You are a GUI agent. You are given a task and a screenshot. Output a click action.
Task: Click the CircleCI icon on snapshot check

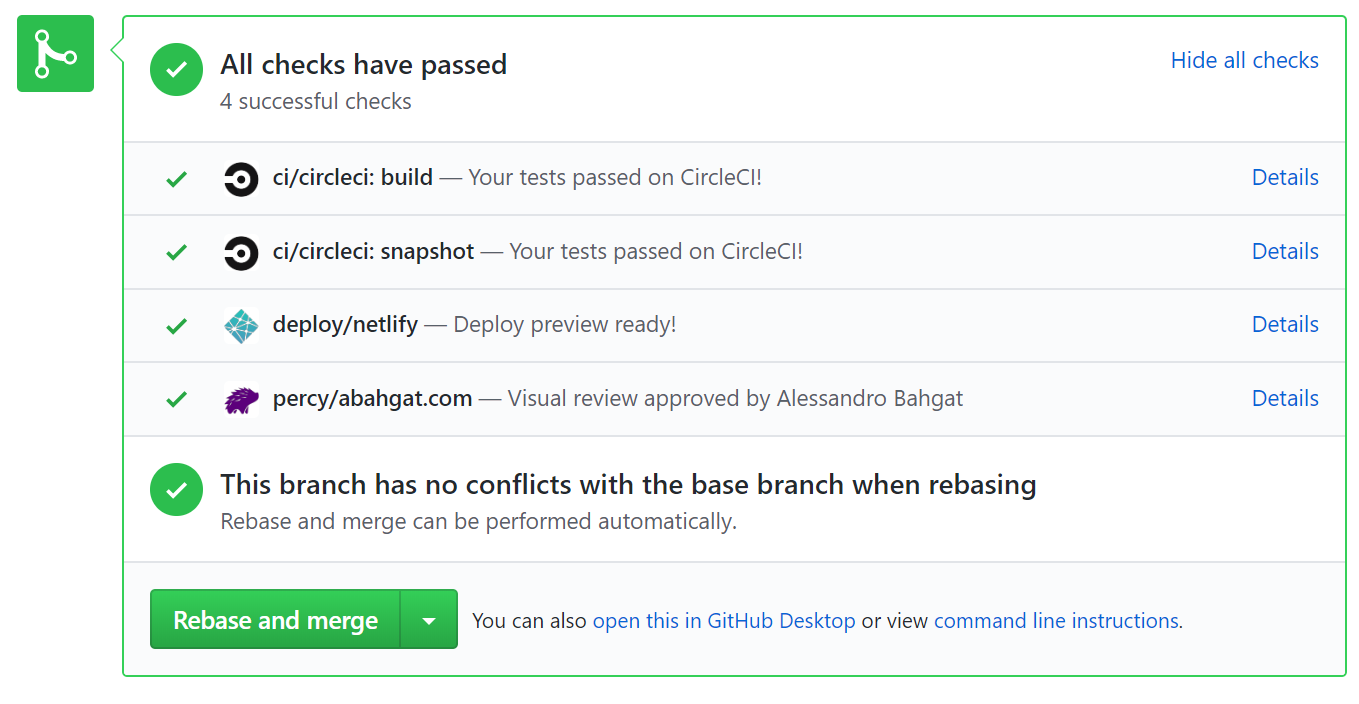[241, 252]
